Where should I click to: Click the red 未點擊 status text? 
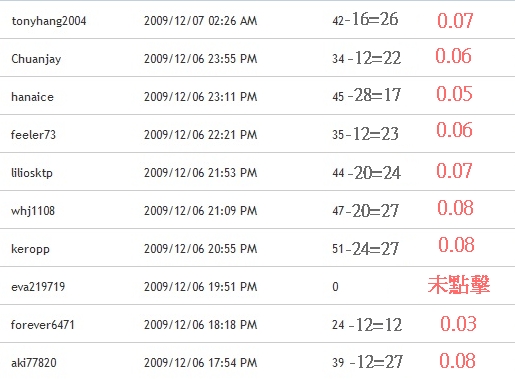pyautogui.click(x=459, y=285)
